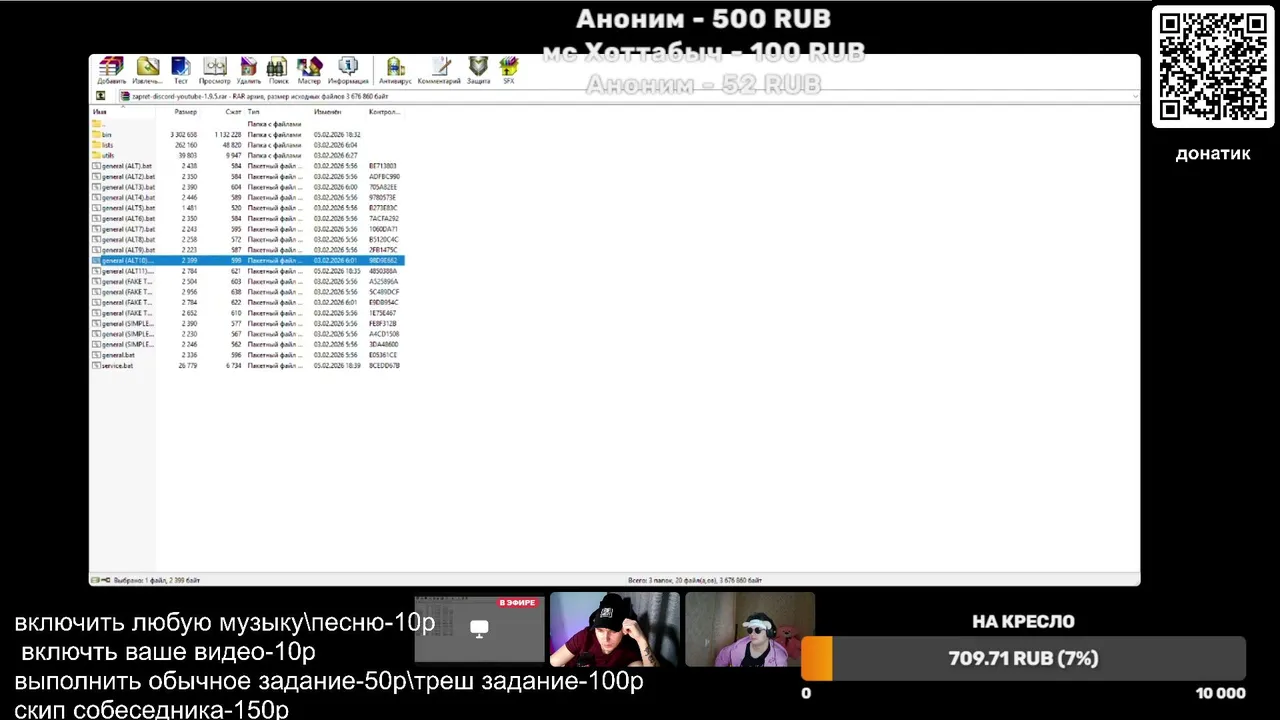The height and width of the screenshot is (720, 1280).
Task: Open the address bar path dropdown arrow
Action: click(x=1135, y=96)
